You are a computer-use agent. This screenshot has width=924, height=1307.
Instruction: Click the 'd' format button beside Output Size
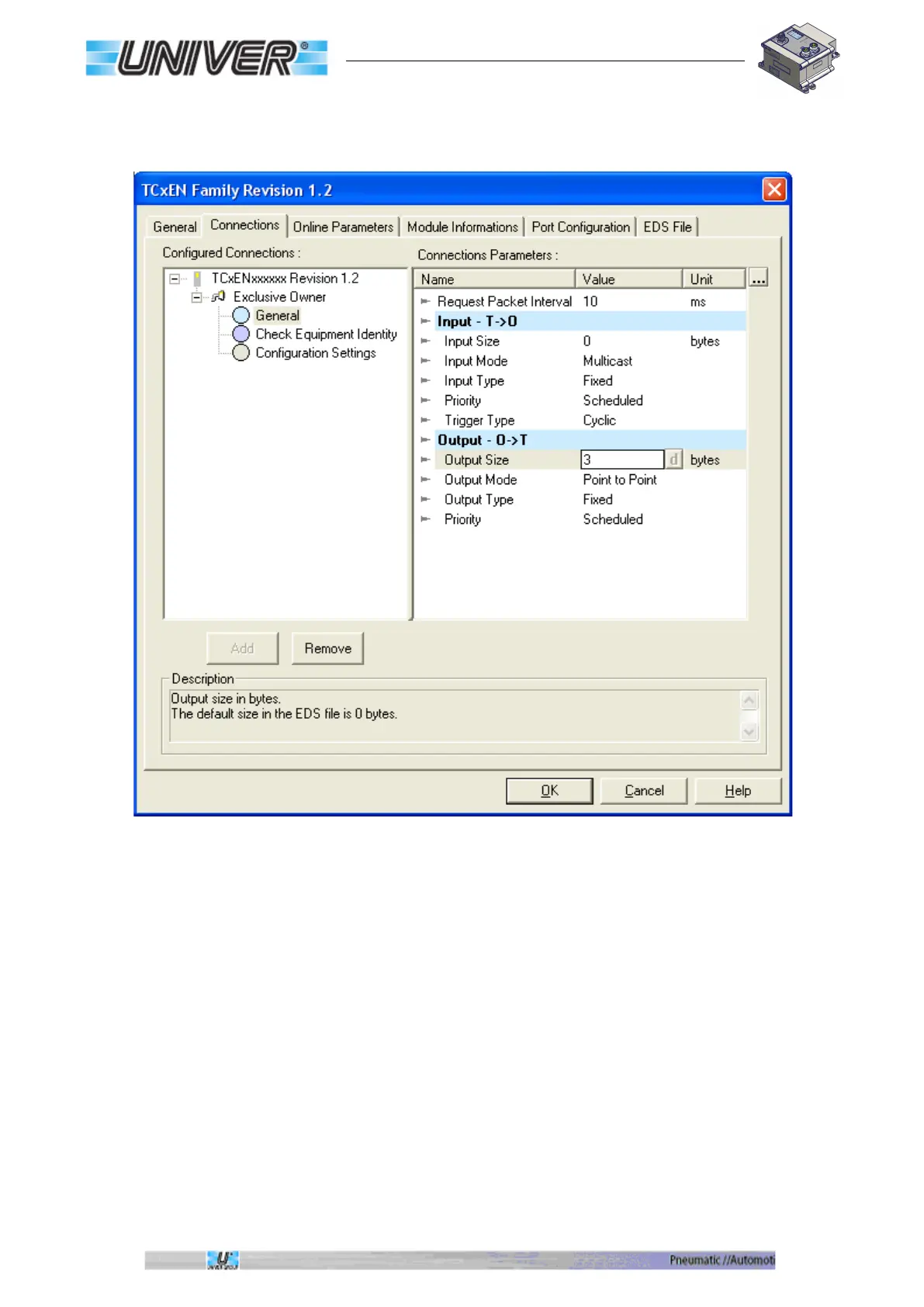(673, 459)
